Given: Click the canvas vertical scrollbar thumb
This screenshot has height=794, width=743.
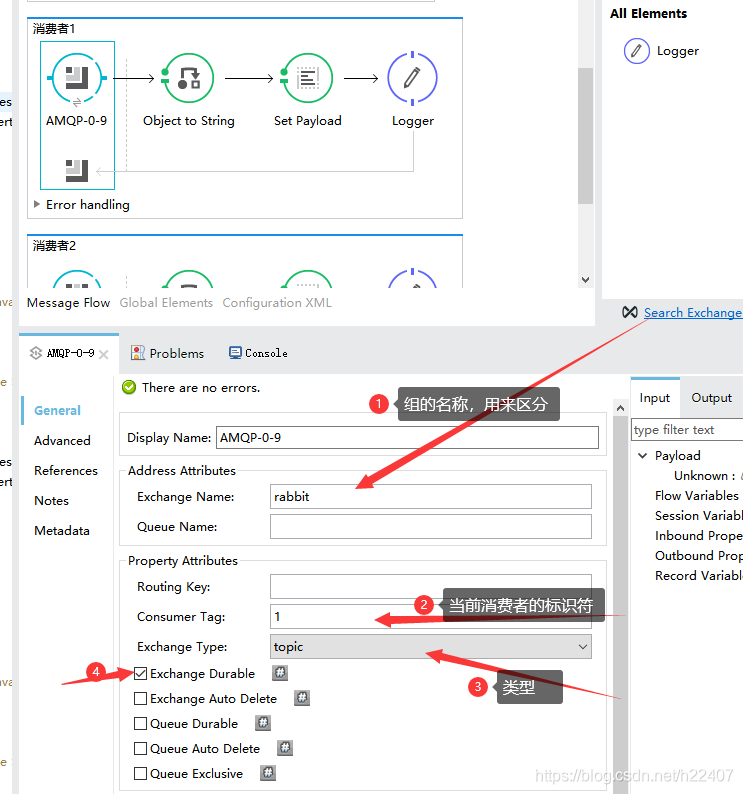Looking at the screenshot, I should pyautogui.click(x=585, y=136).
